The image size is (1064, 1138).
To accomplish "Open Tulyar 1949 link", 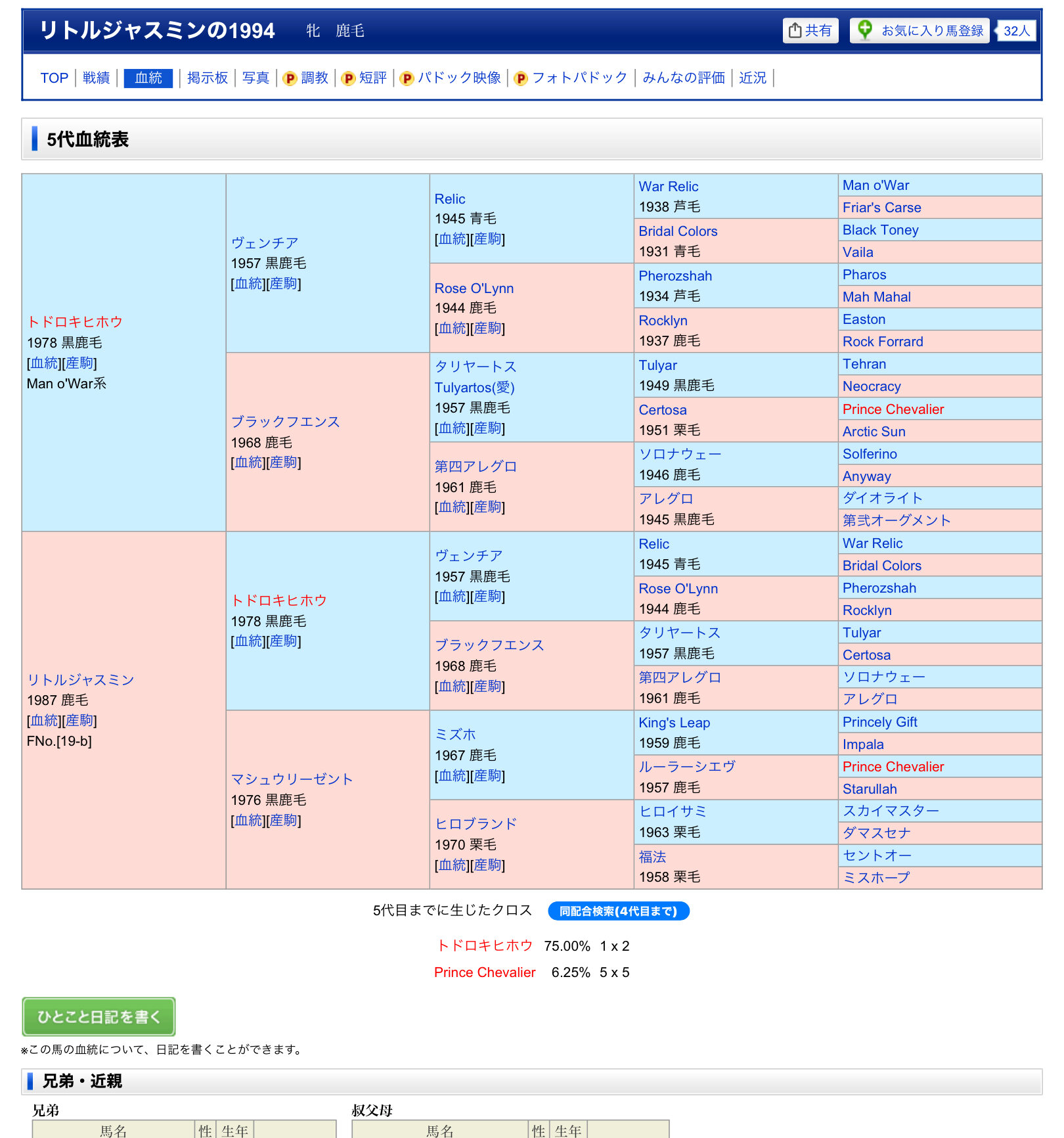I will 658,365.
